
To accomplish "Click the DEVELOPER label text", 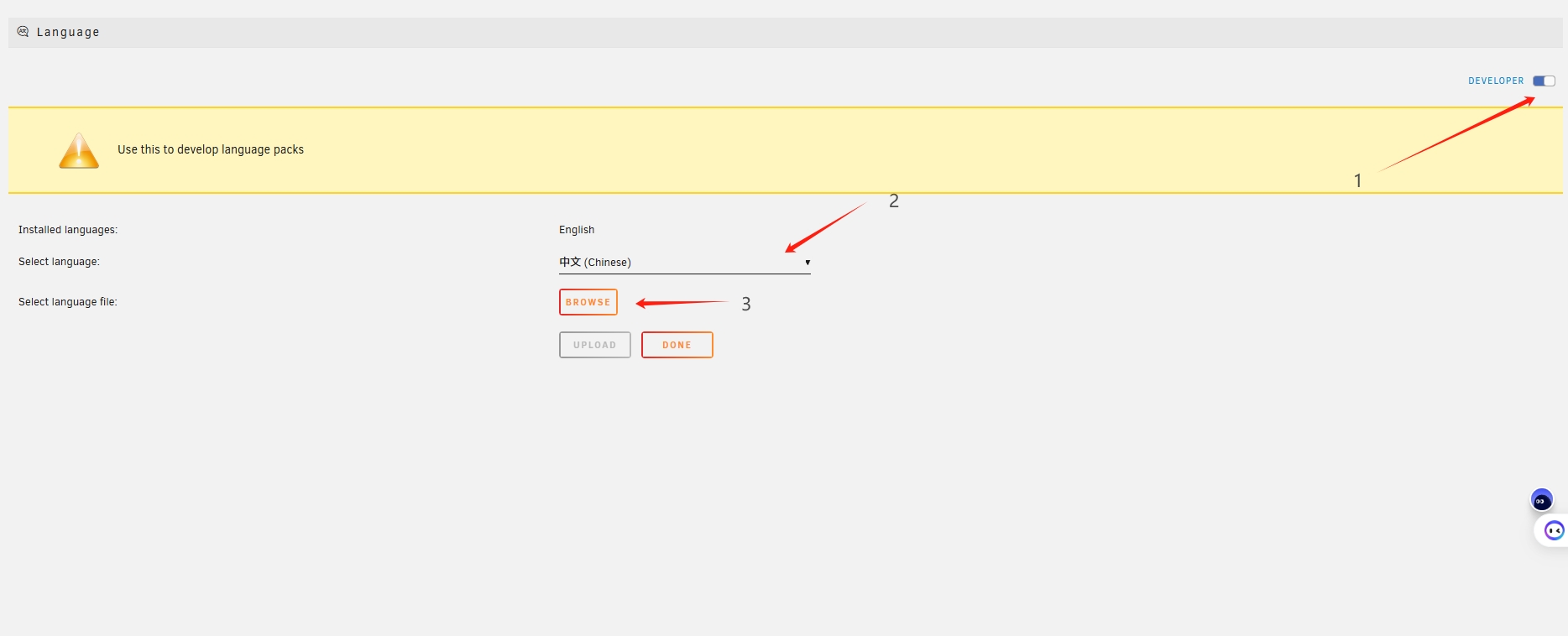I will (1495, 81).
